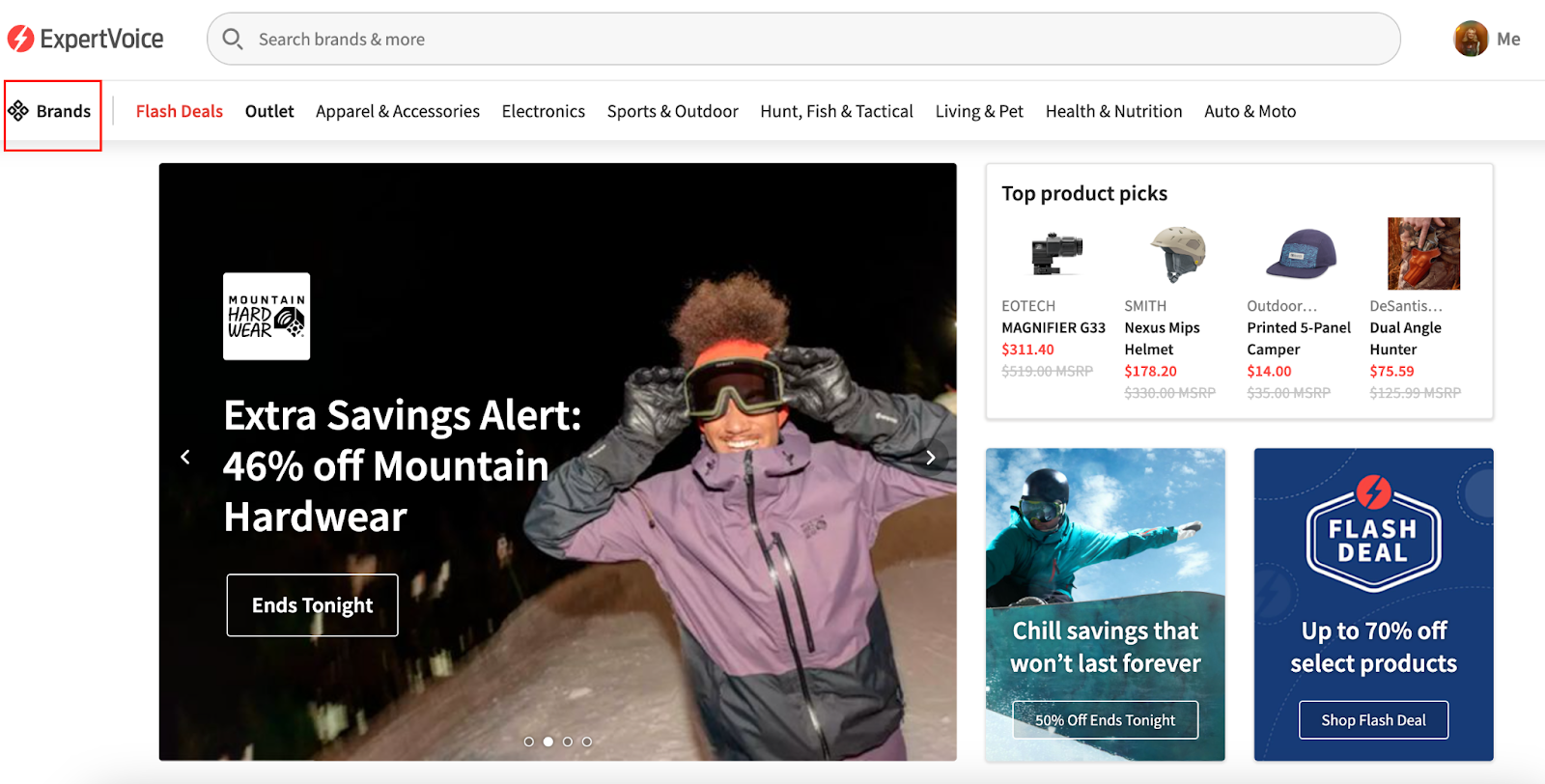This screenshot has height=784, width=1545.
Task: Focus the Search brands & more field
Action: coord(803,39)
